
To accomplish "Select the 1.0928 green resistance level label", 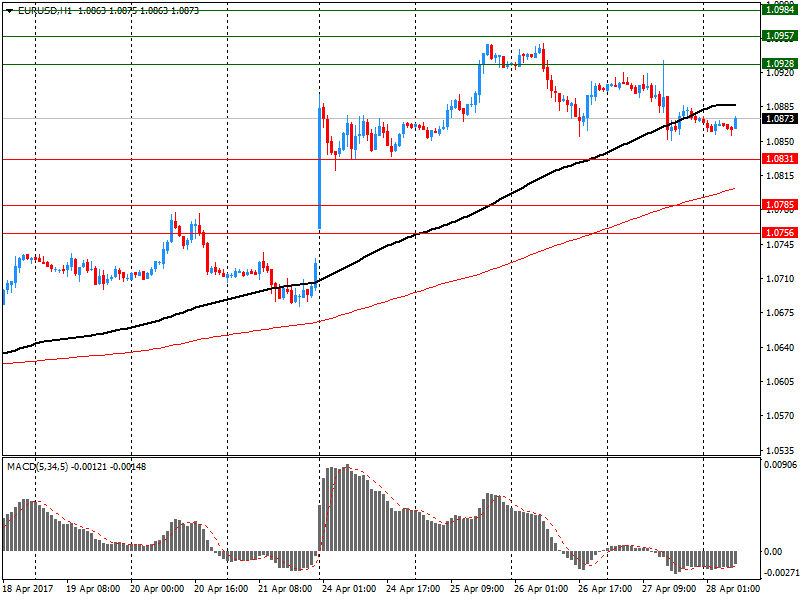I will (x=779, y=64).
